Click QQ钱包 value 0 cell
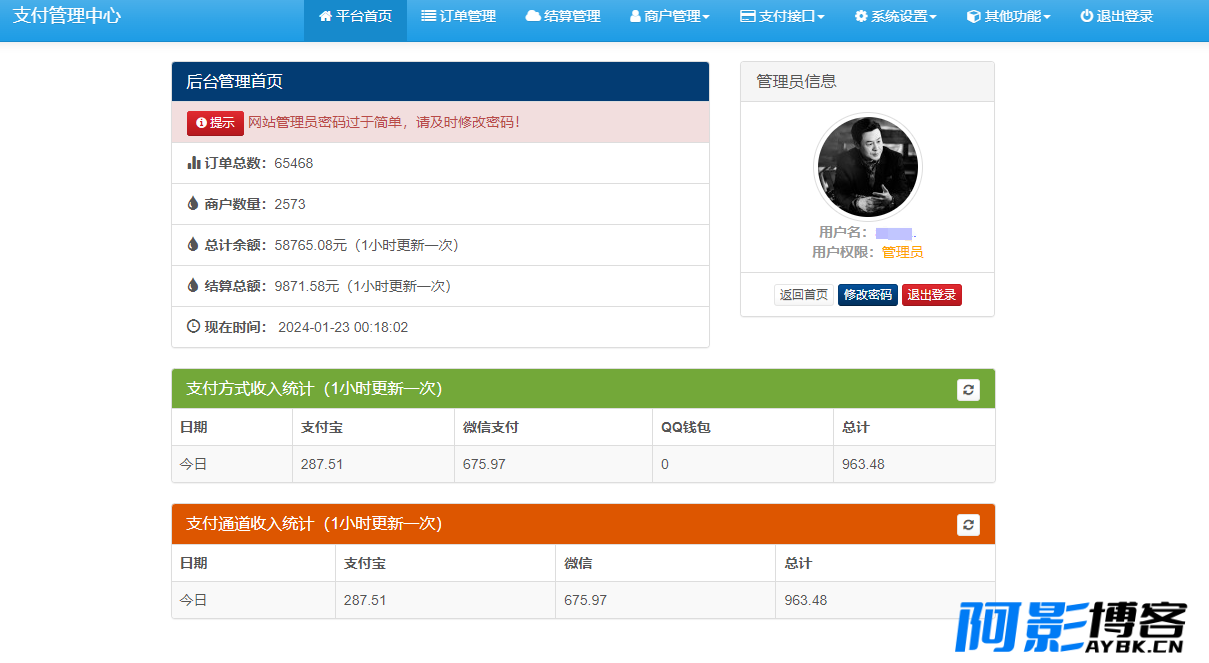The image size is (1209, 663). coord(743,464)
